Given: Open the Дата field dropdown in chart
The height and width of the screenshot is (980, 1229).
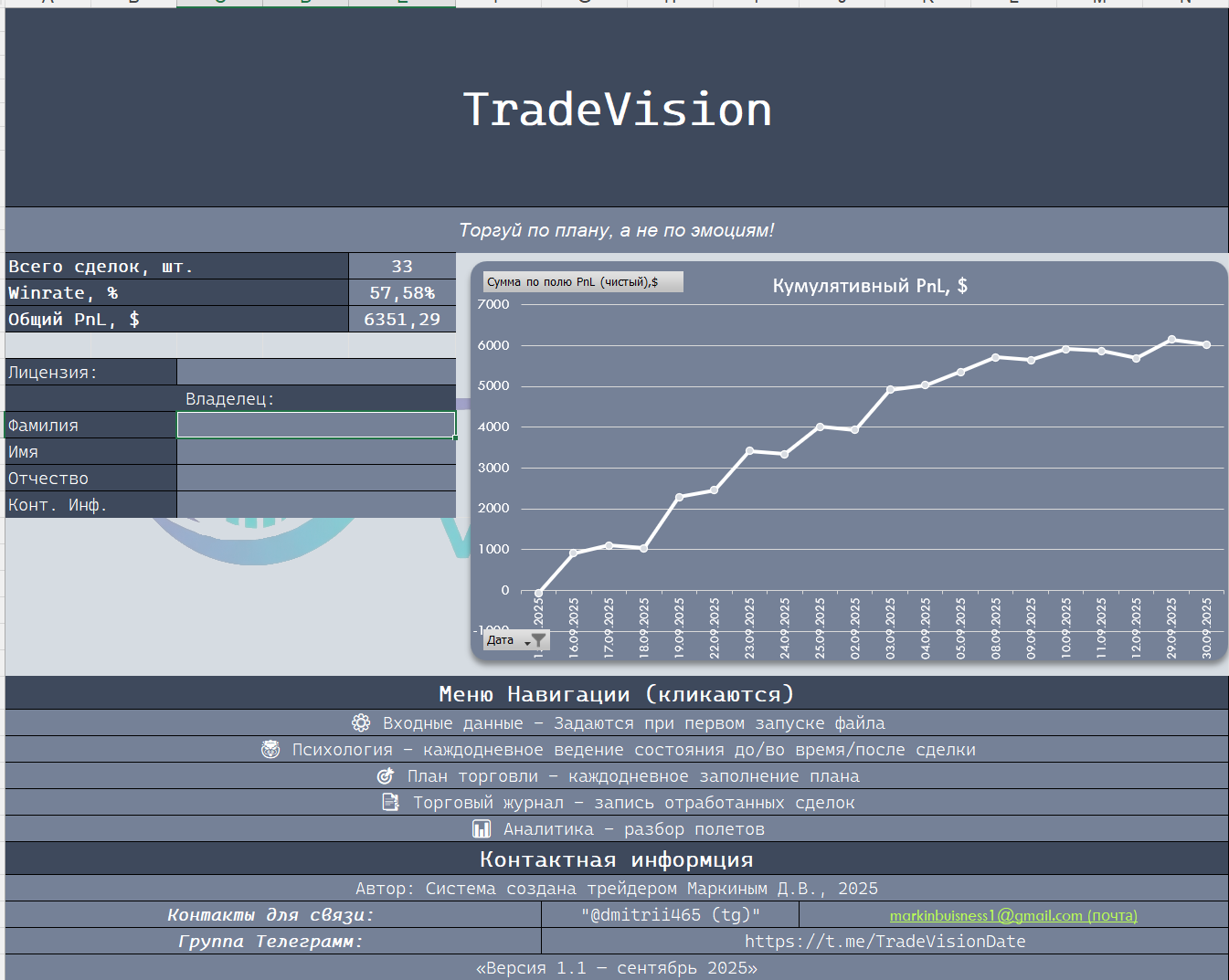Looking at the screenshot, I should tap(526, 642).
